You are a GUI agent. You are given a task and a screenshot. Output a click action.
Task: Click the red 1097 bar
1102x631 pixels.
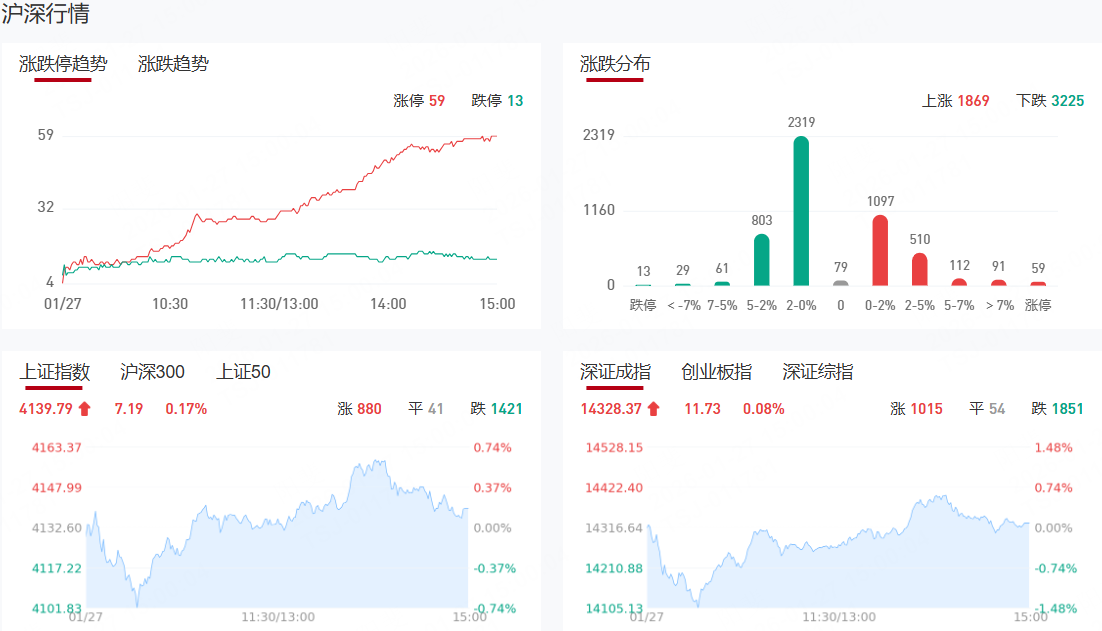pos(880,250)
